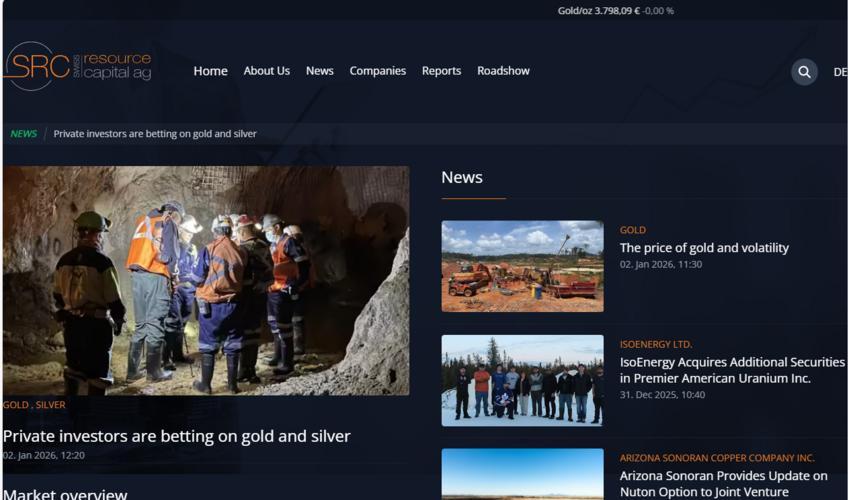Click the SRC Swiss Resource Capital logo

[x=77, y=66]
